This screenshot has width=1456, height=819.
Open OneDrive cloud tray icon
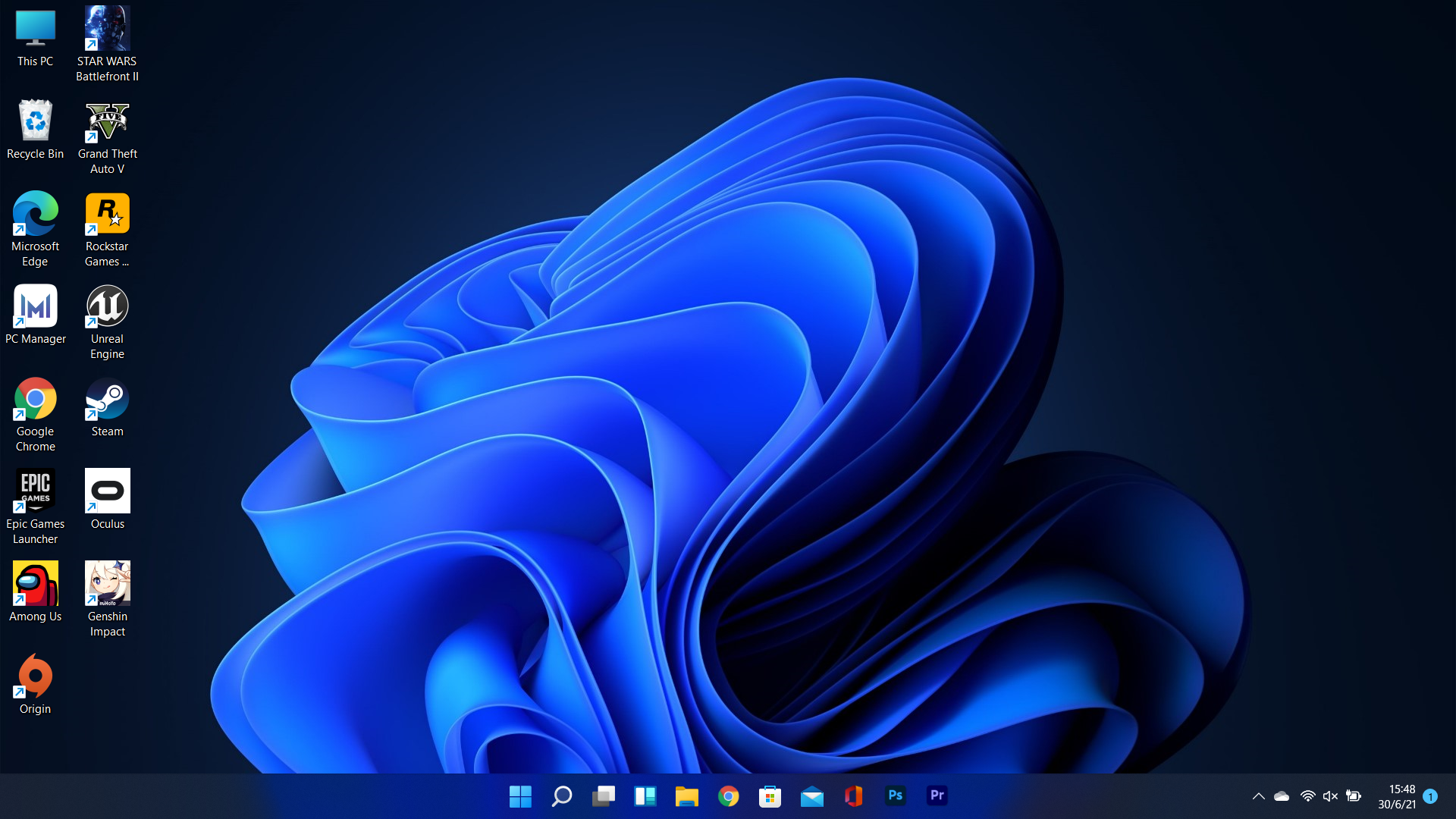[x=1282, y=796]
